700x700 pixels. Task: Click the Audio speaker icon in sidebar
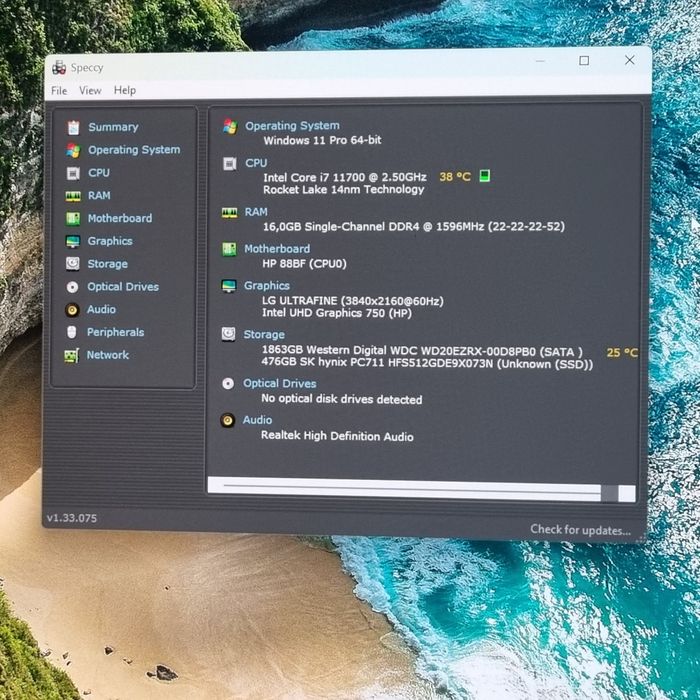click(72, 310)
